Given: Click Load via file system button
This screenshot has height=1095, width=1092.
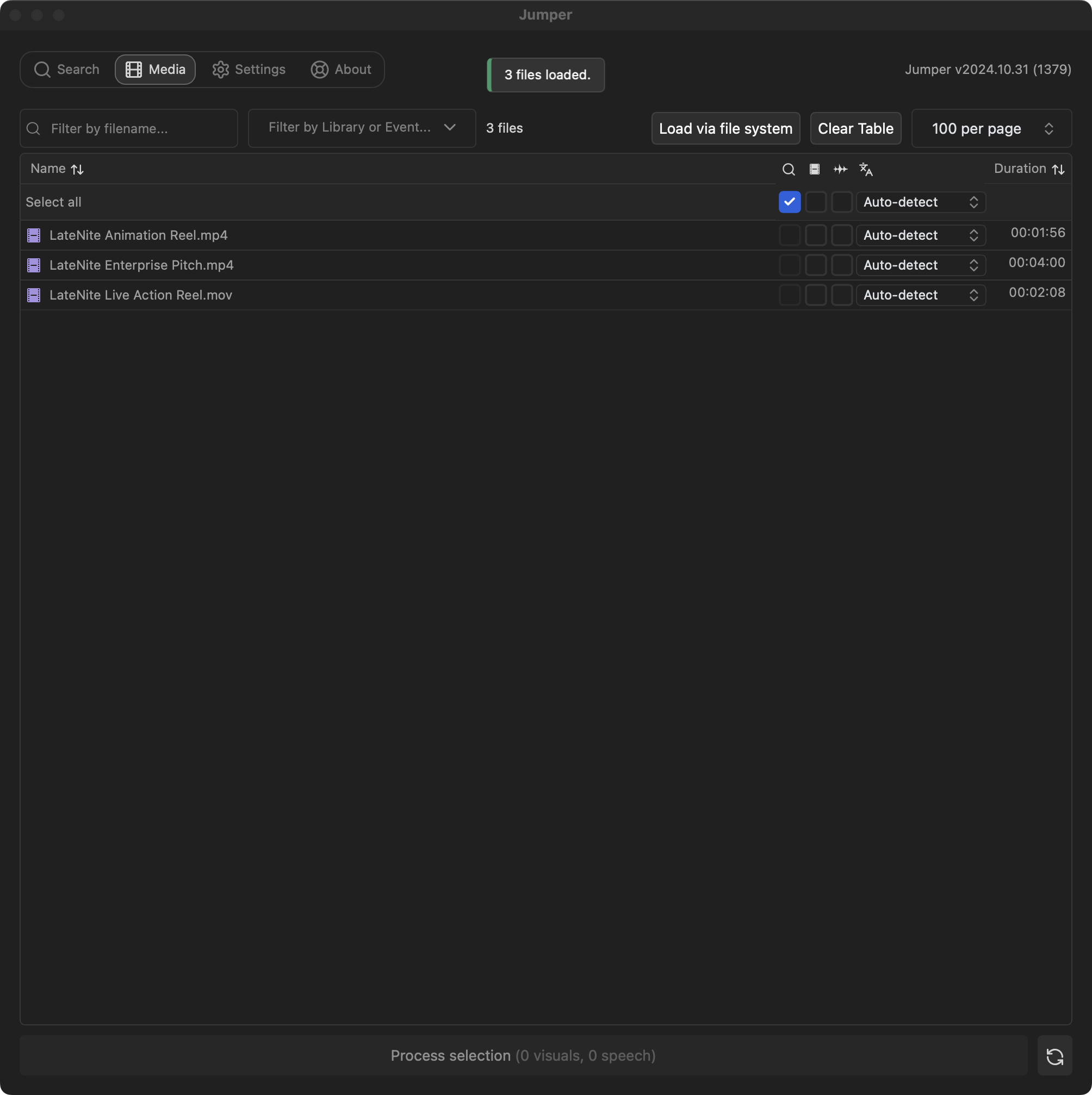Looking at the screenshot, I should tap(725, 129).
